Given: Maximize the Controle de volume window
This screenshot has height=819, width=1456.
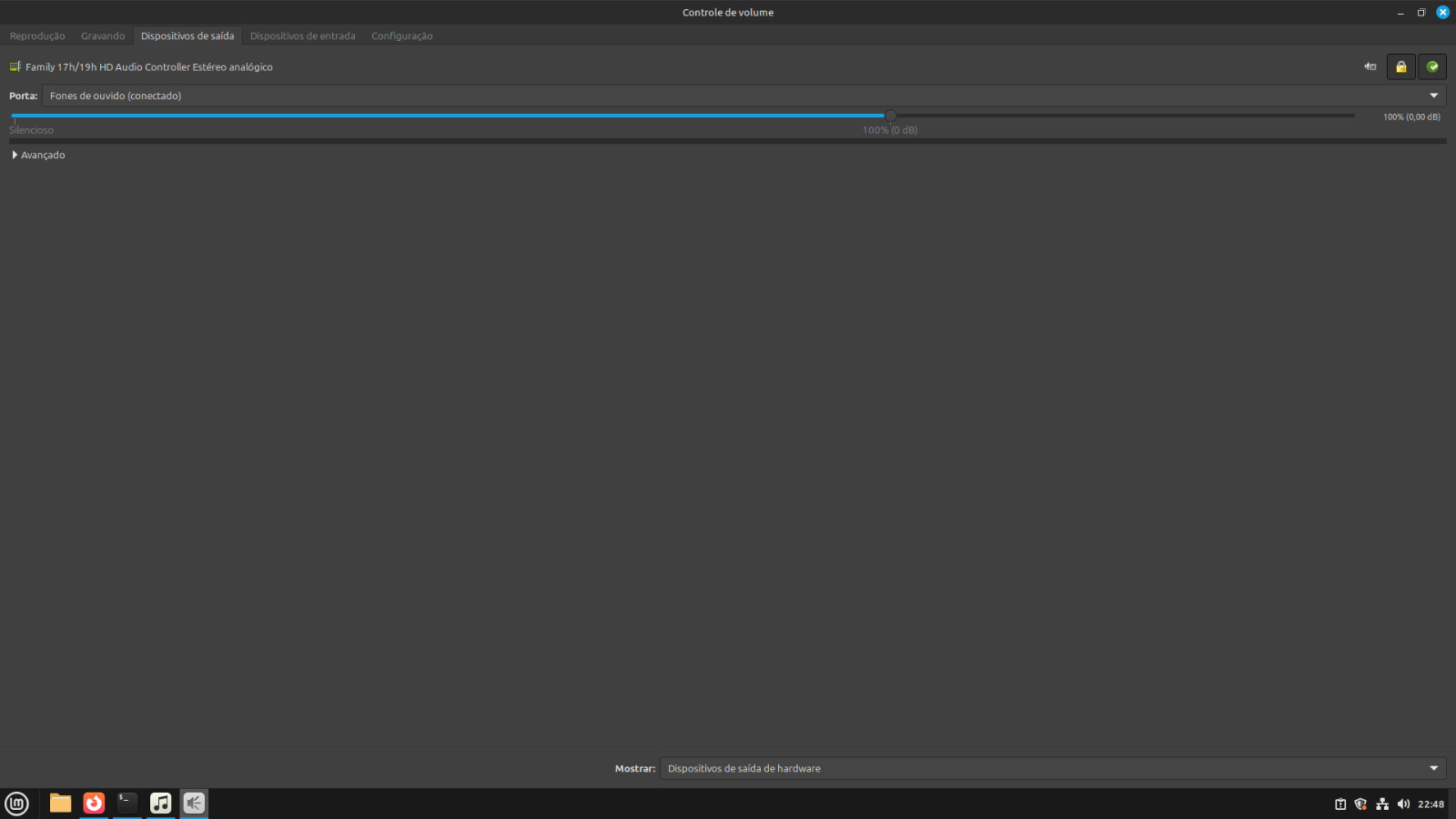Looking at the screenshot, I should pos(1421,13).
